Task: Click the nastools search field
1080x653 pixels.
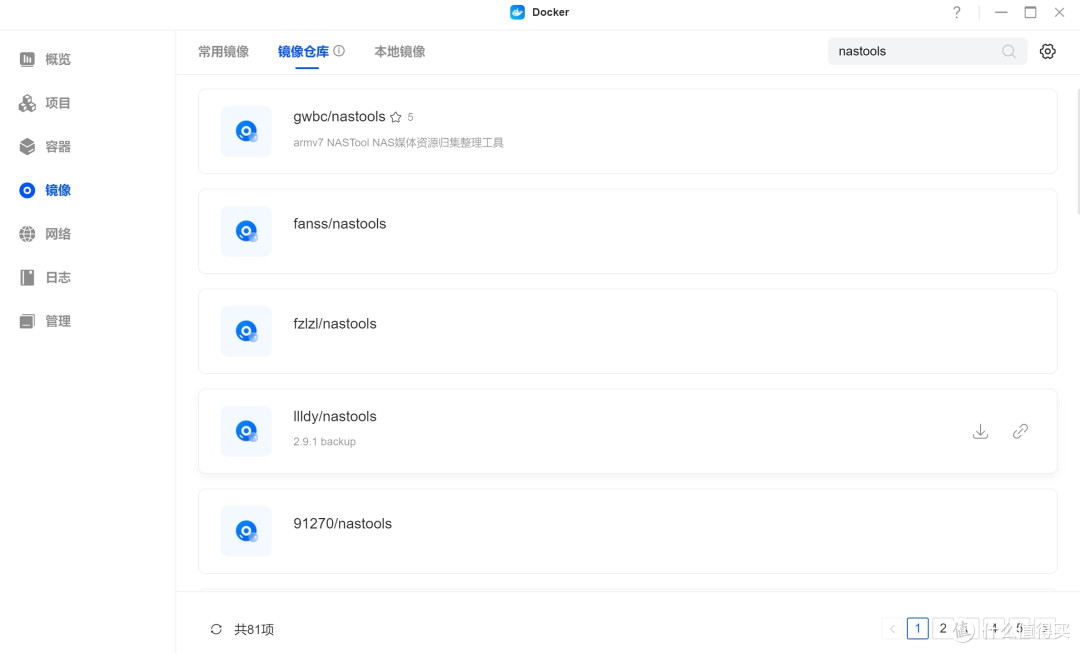Action: coord(927,52)
